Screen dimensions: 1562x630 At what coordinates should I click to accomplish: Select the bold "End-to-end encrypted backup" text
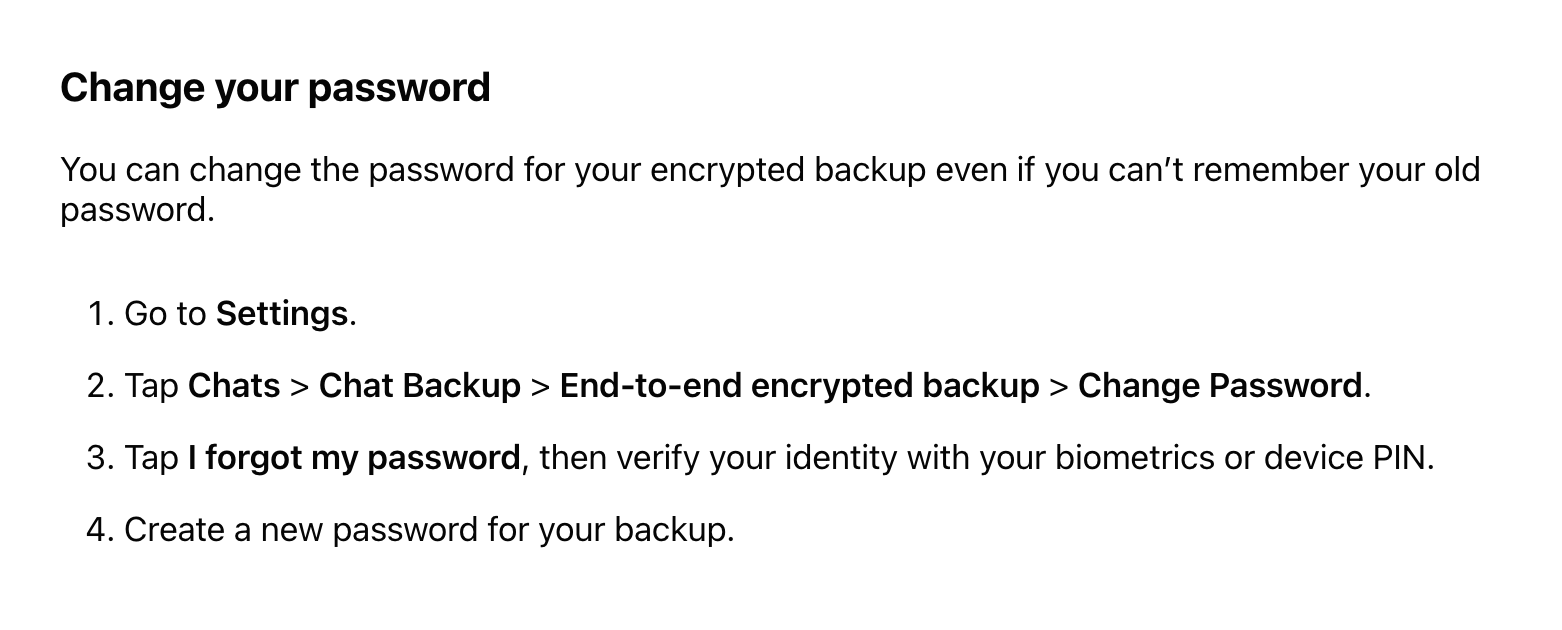(x=800, y=386)
